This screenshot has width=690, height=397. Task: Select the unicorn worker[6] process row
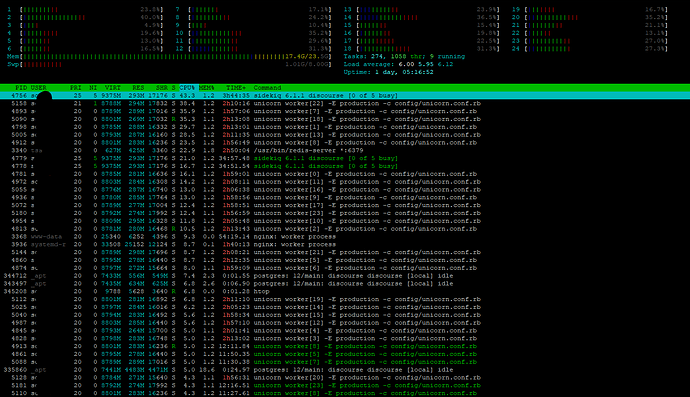345,268
